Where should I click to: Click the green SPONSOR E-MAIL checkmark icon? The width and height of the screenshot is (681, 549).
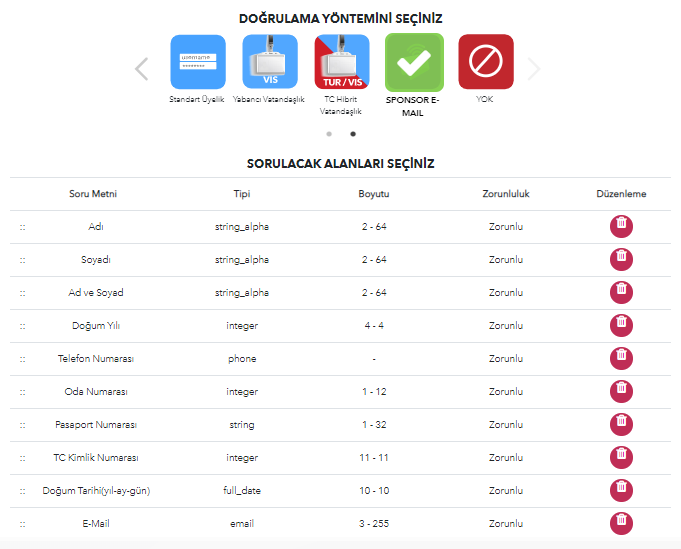click(x=414, y=62)
